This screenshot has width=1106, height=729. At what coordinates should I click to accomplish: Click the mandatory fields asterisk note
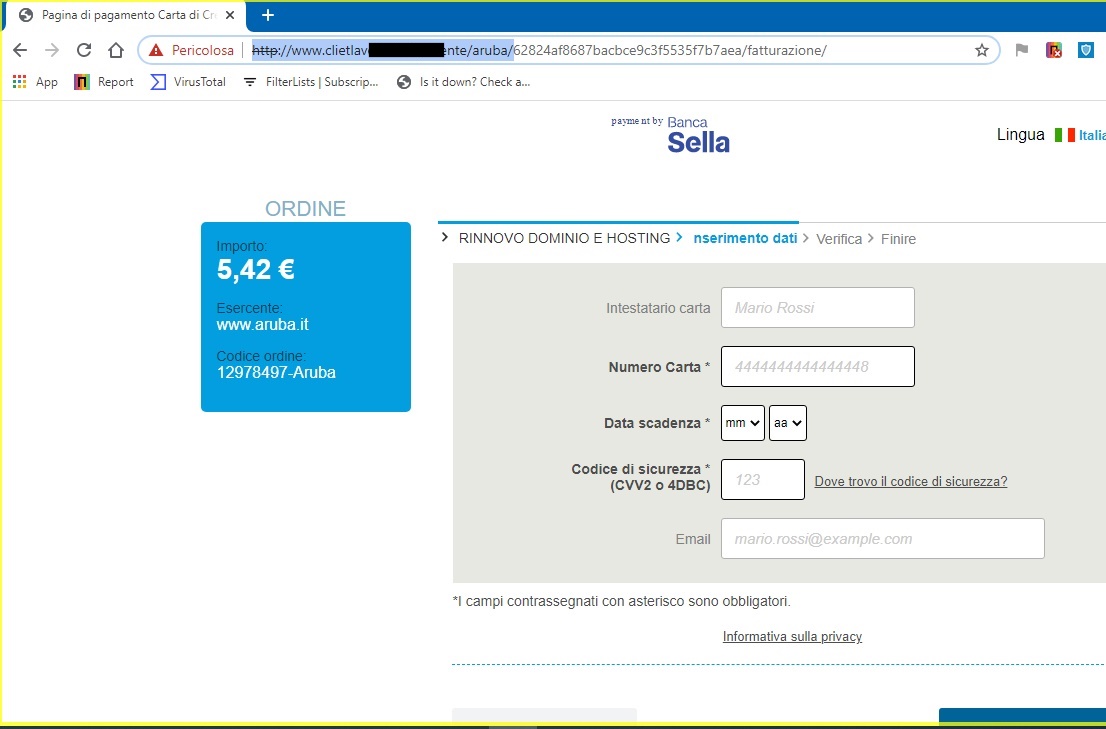621,601
